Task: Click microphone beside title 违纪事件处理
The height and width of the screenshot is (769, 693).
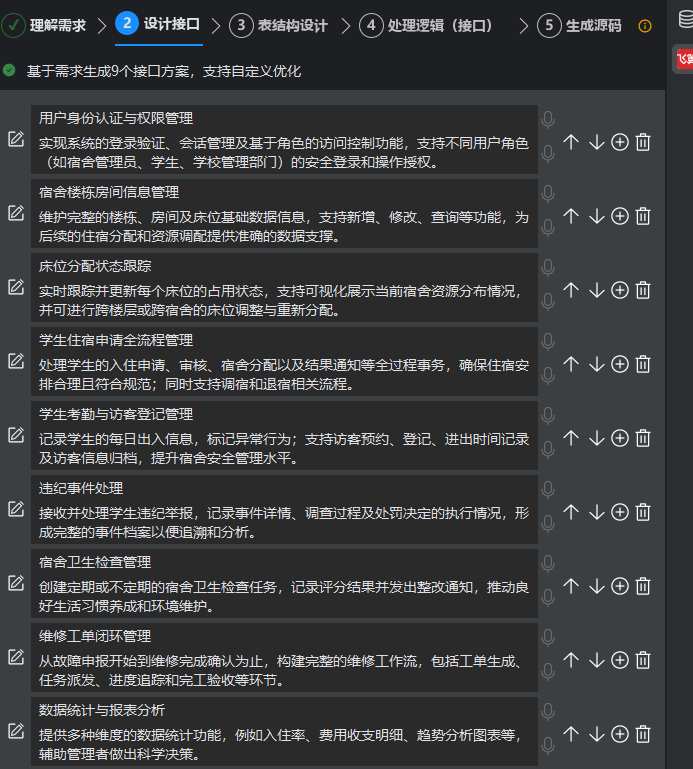Action: pyautogui.click(x=548, y=490)
